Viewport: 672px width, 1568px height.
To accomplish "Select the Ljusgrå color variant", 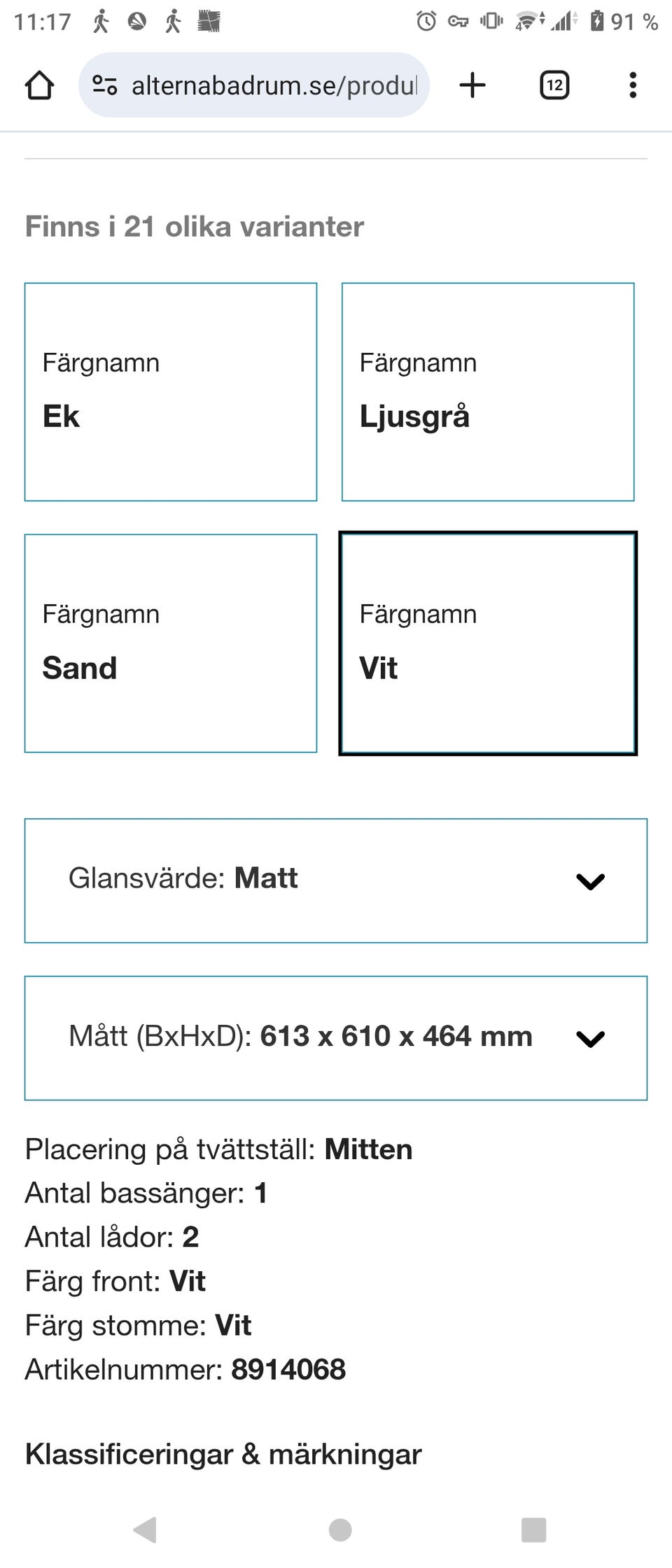I will coord(488,392).
